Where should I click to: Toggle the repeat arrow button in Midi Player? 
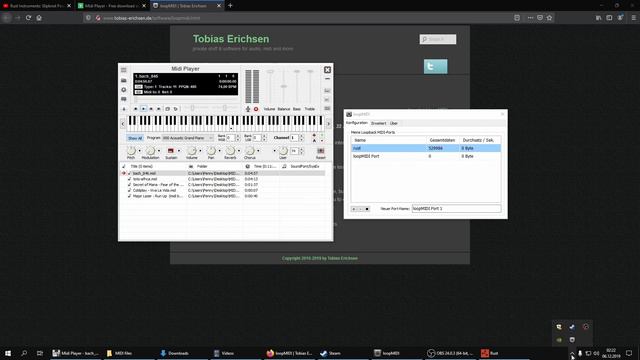(176, 109)
